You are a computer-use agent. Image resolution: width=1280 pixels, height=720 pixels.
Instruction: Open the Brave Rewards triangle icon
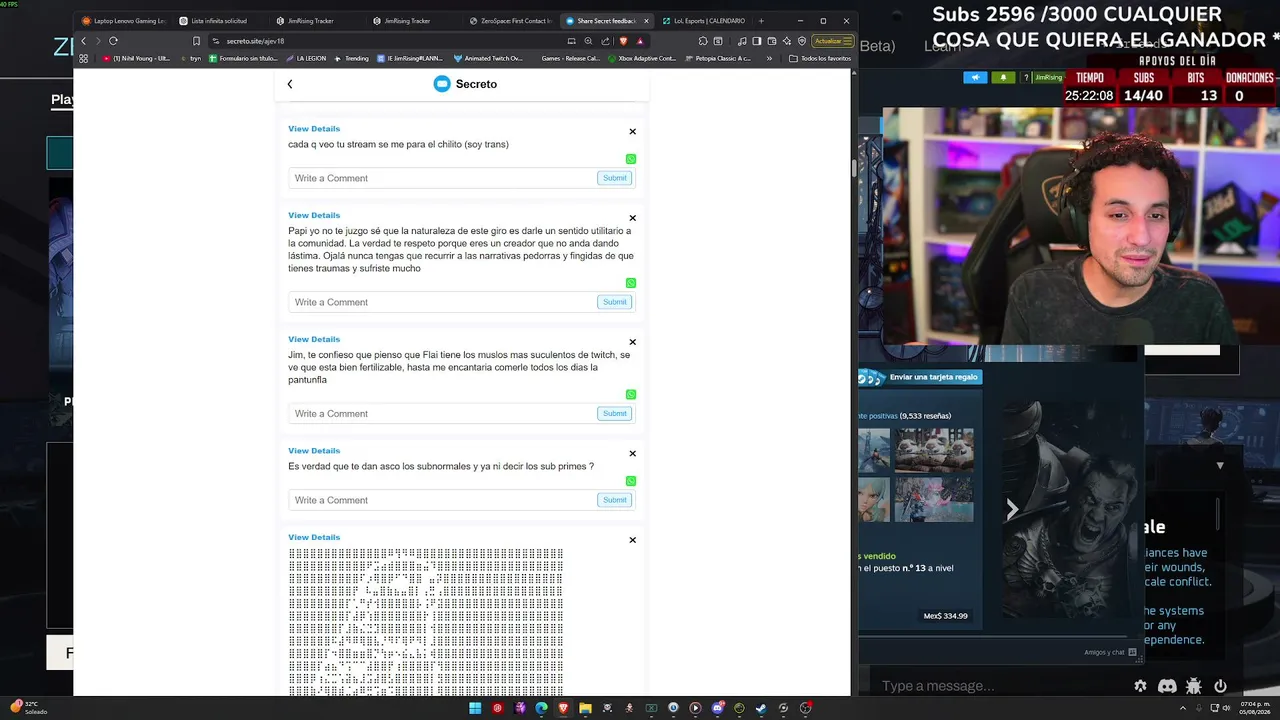pos(640,41)
